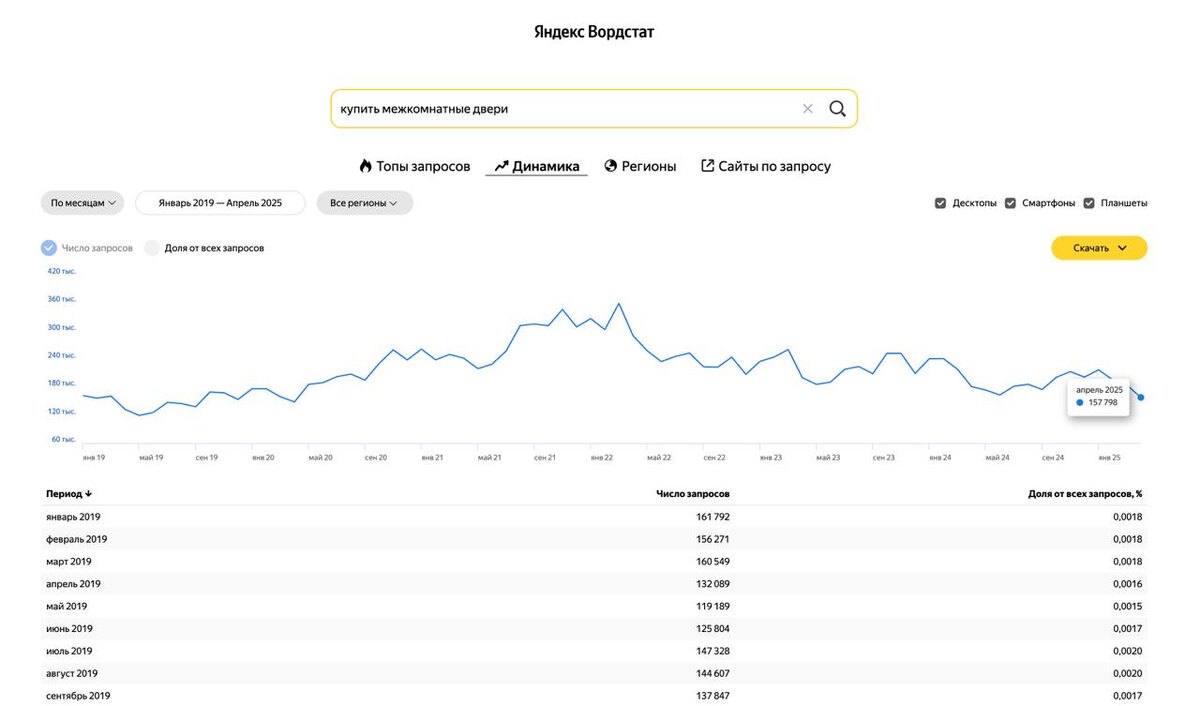Click the value 137 847
The width and height of the screenshot is (1200, 706).
713,696
